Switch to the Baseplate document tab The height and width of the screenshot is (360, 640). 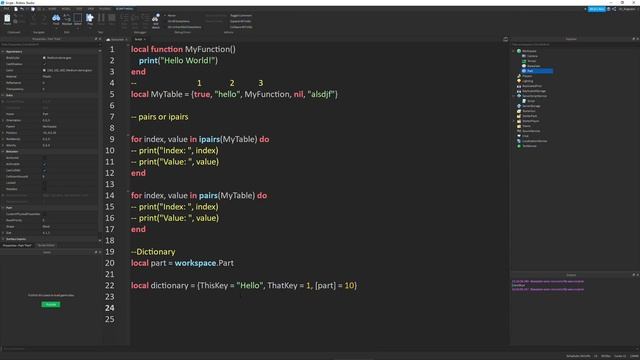tap(117, 39)
